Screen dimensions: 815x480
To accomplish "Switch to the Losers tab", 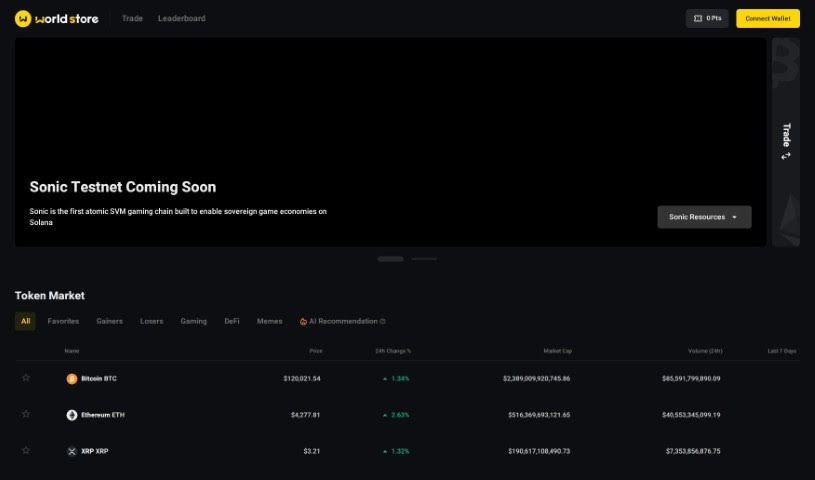I will [152, 321].
